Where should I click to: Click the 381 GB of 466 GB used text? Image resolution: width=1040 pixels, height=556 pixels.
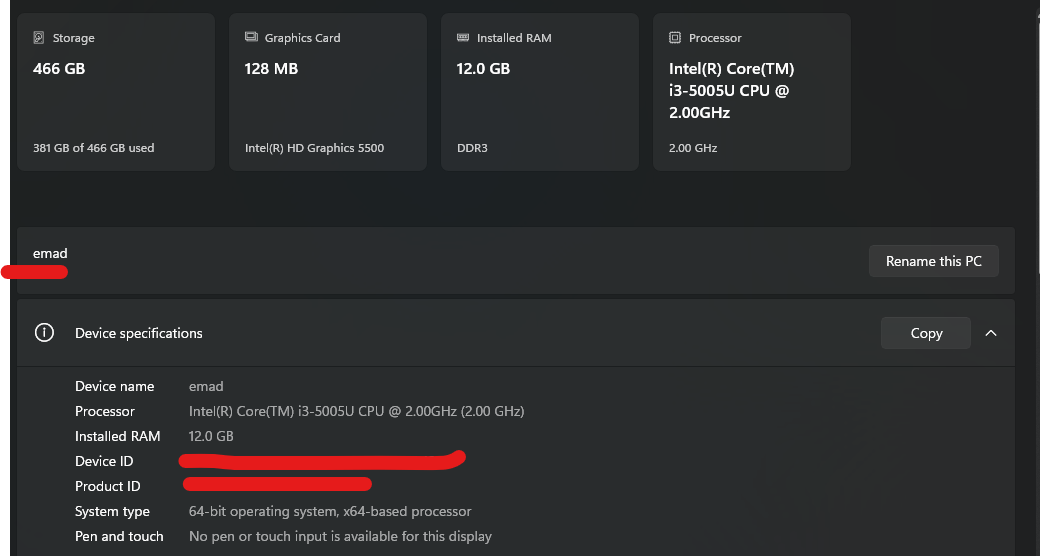pos(94,148)
